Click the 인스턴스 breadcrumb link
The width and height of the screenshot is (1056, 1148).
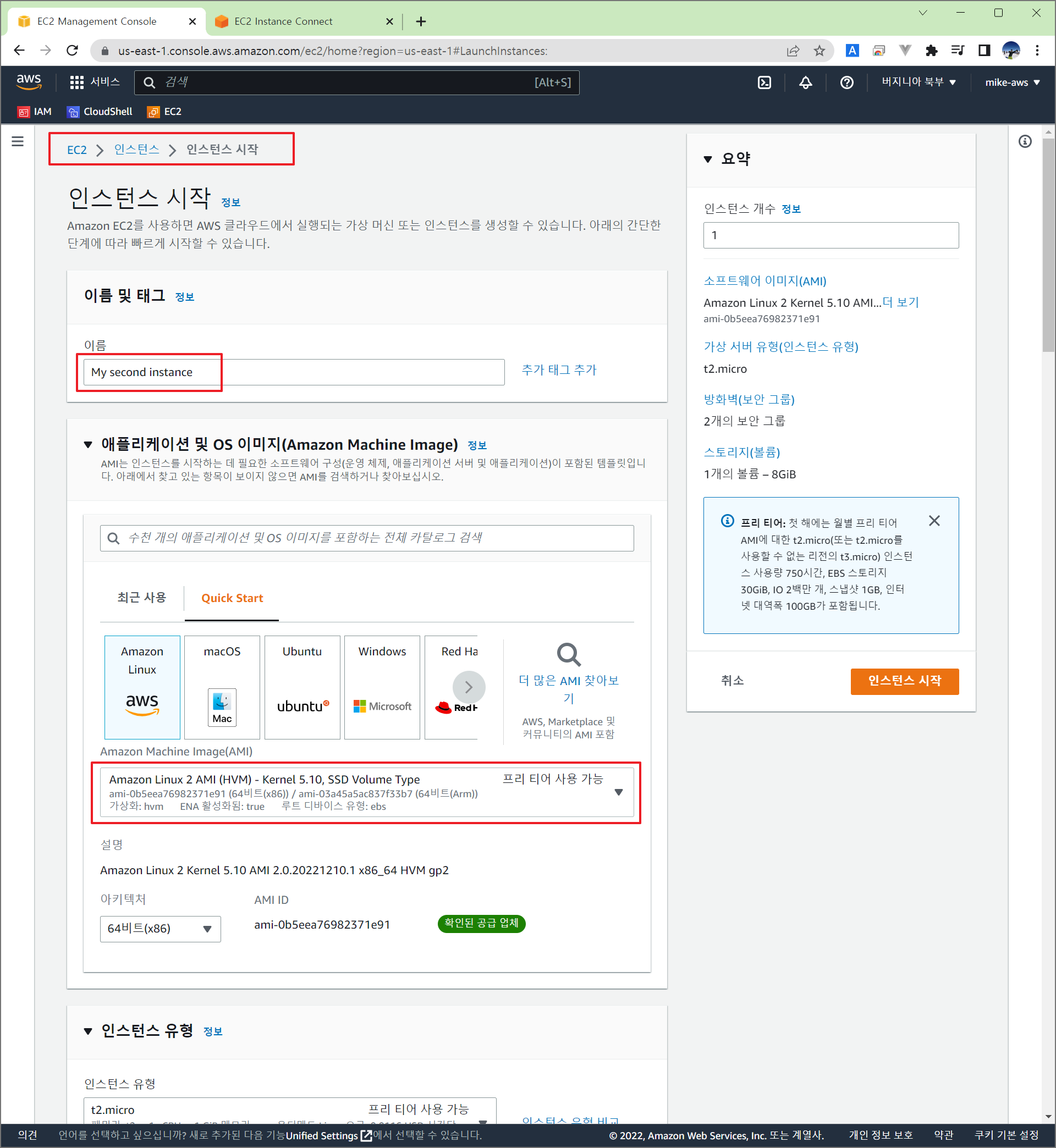(x=136, y=150)
